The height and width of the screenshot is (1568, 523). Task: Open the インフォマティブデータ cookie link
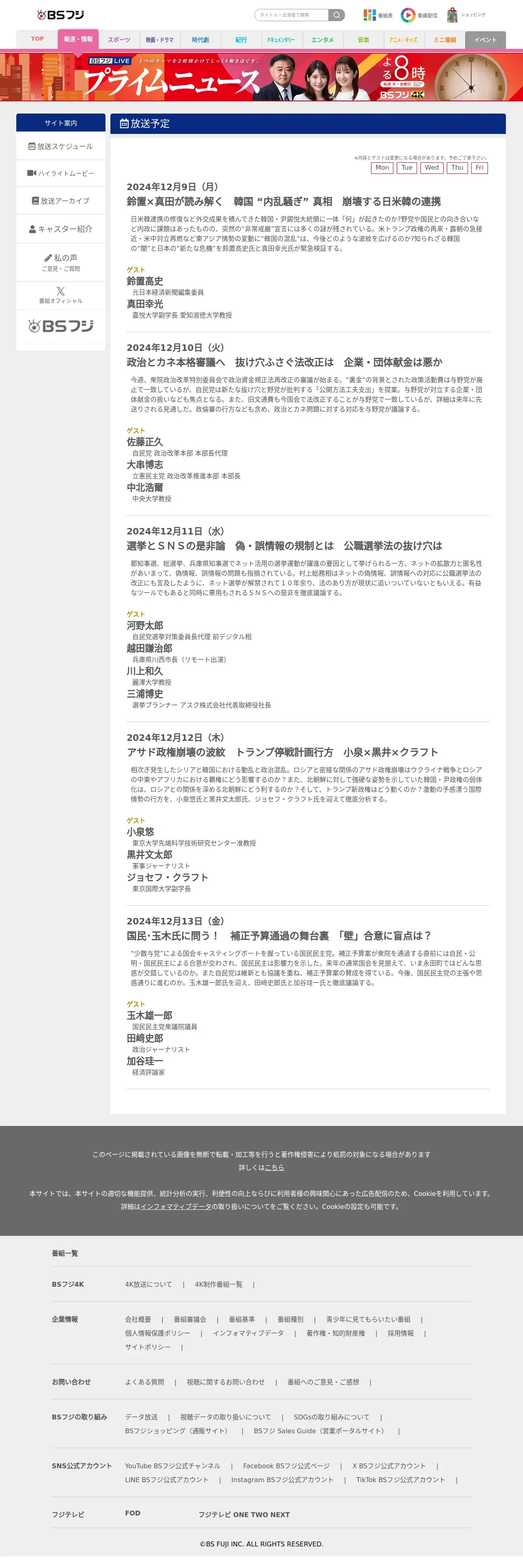pyautogui.click(x=176, y=1207)
